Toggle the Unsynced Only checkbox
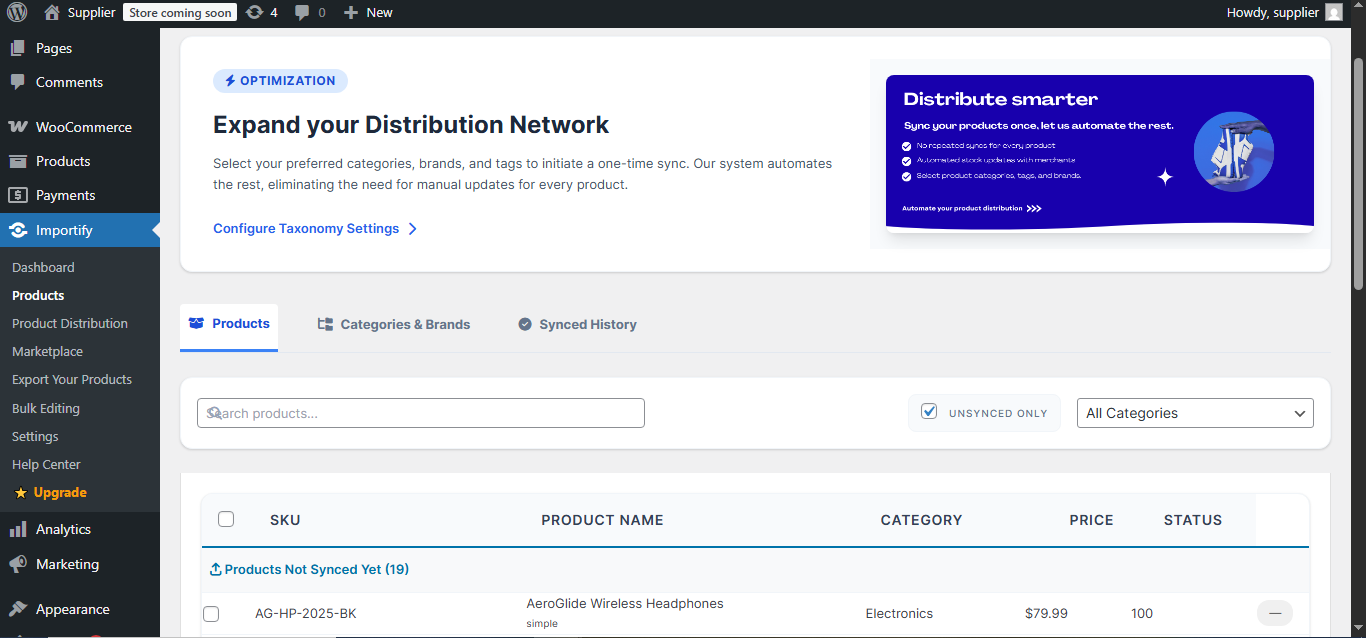Screen dimensions: 1366x638 click(x=929, y=411)
